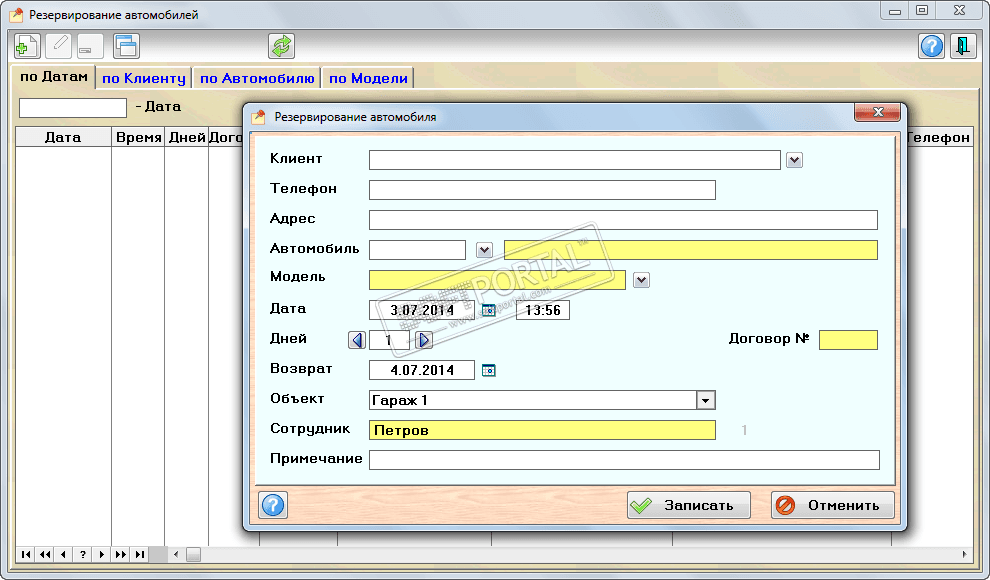
Task: Minimize the main Резервирование автомобилей window
Action: point(895,11)
